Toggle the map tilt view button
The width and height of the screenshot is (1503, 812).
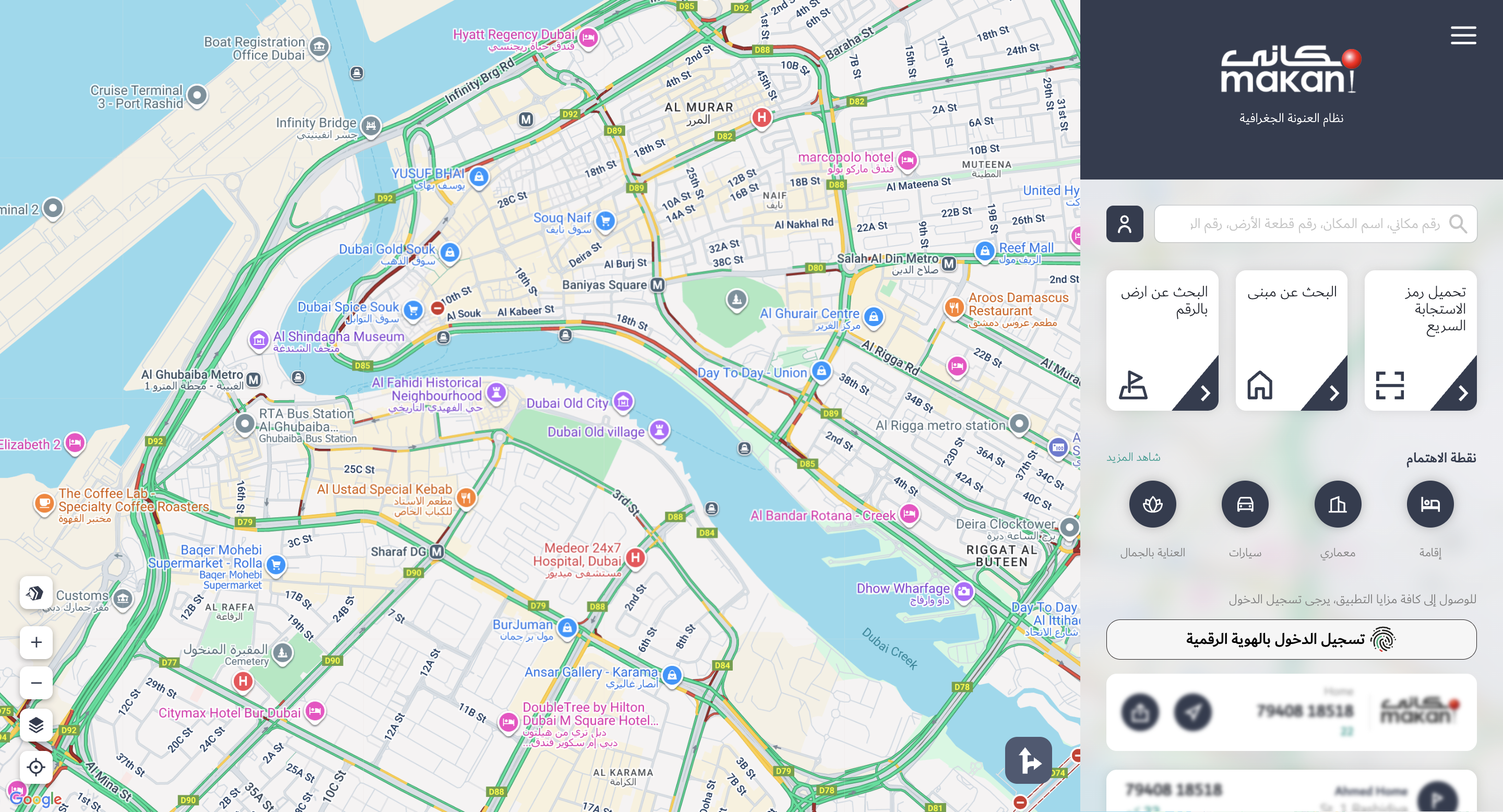coord(36,593)
